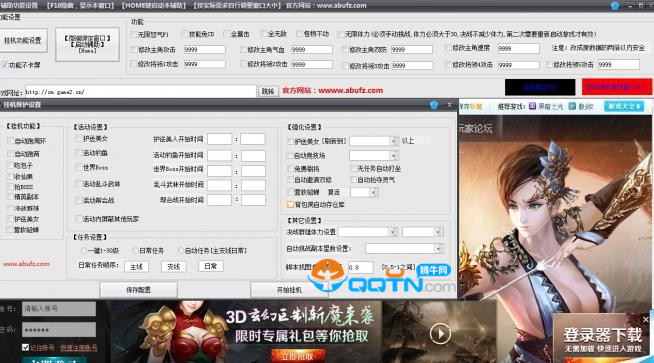
Task: Open the 自动竞技场 dropdown
Action: [393, 156]
